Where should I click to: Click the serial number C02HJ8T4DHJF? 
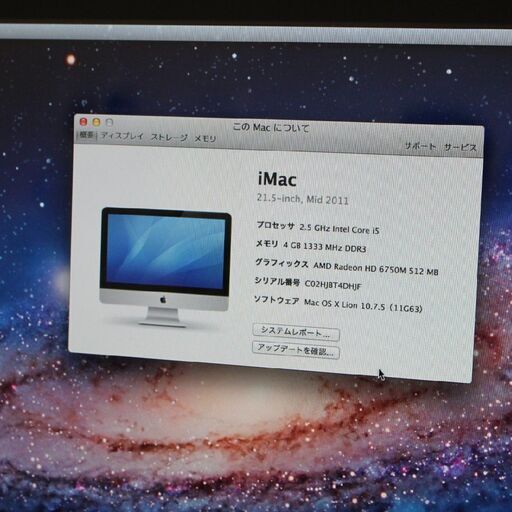coord(333,285)
